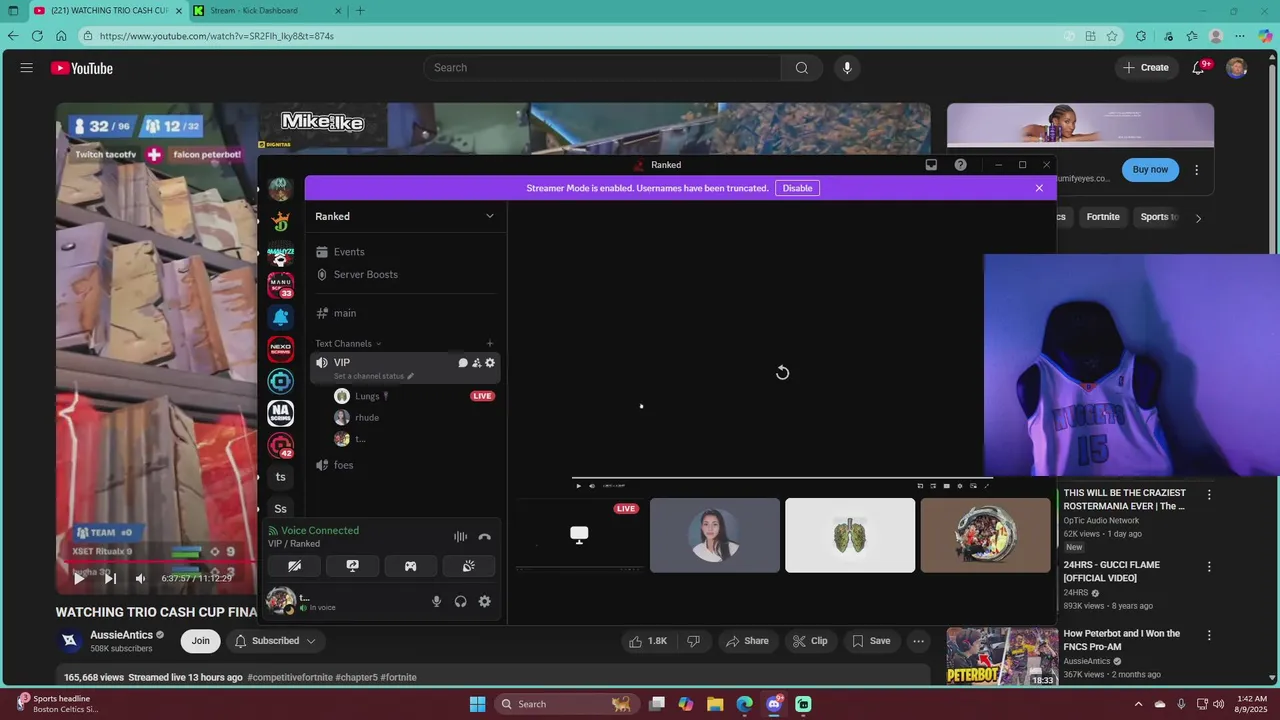Disconnect from the Discord voice channel
1280x720 pixels.
[x=485, y=537]
